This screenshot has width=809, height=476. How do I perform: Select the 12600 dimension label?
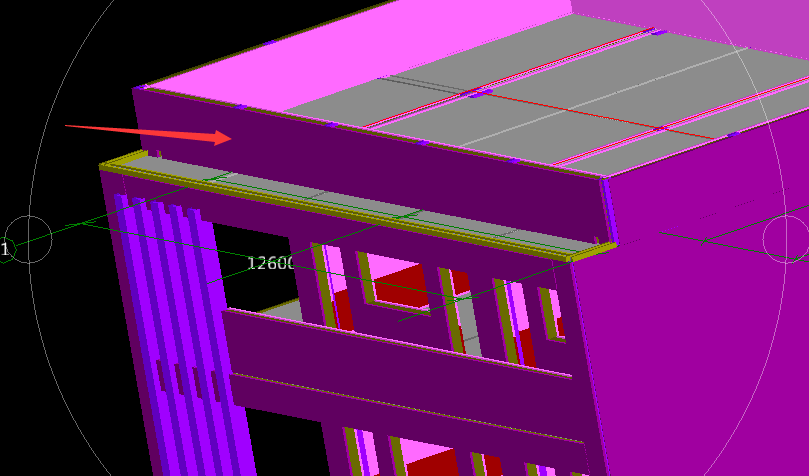pos(271,263)
